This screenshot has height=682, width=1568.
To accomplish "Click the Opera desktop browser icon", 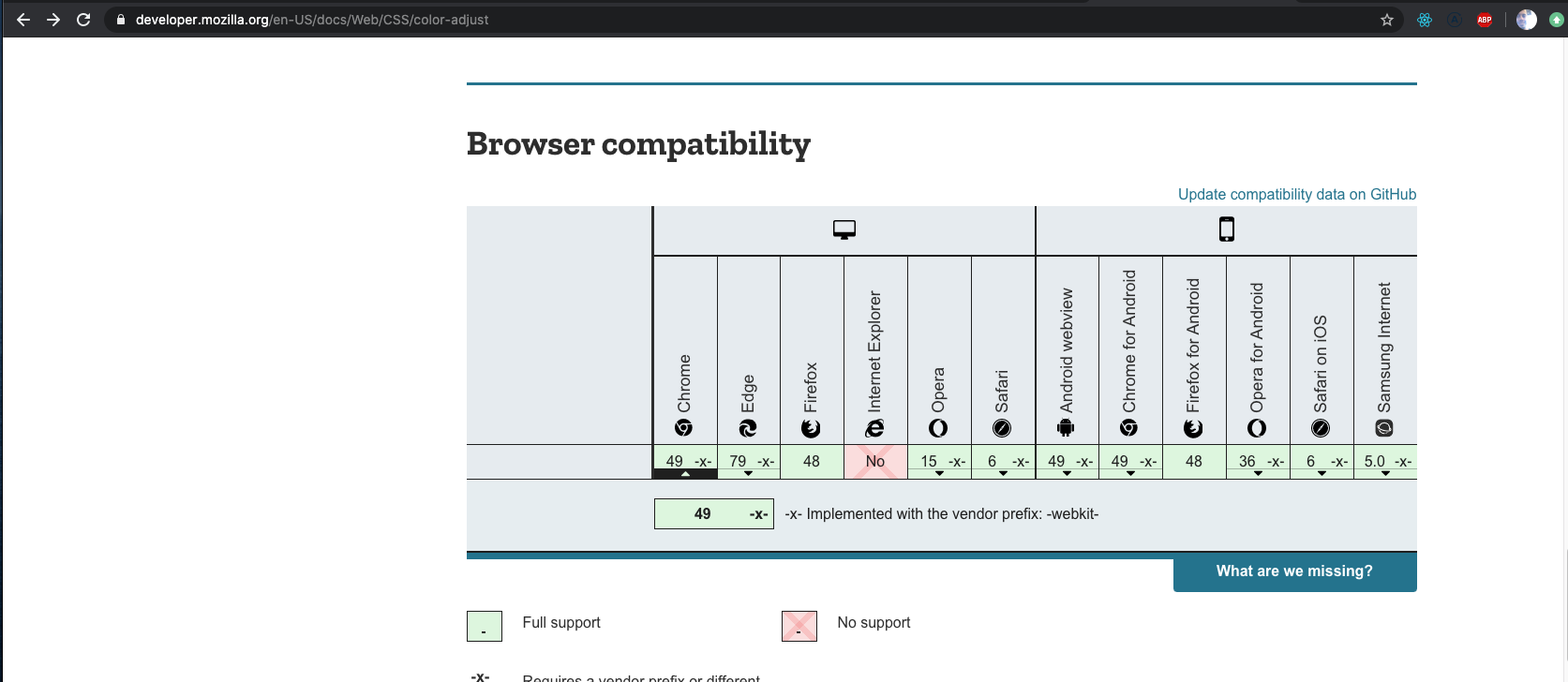I will (x=938, y=428).
